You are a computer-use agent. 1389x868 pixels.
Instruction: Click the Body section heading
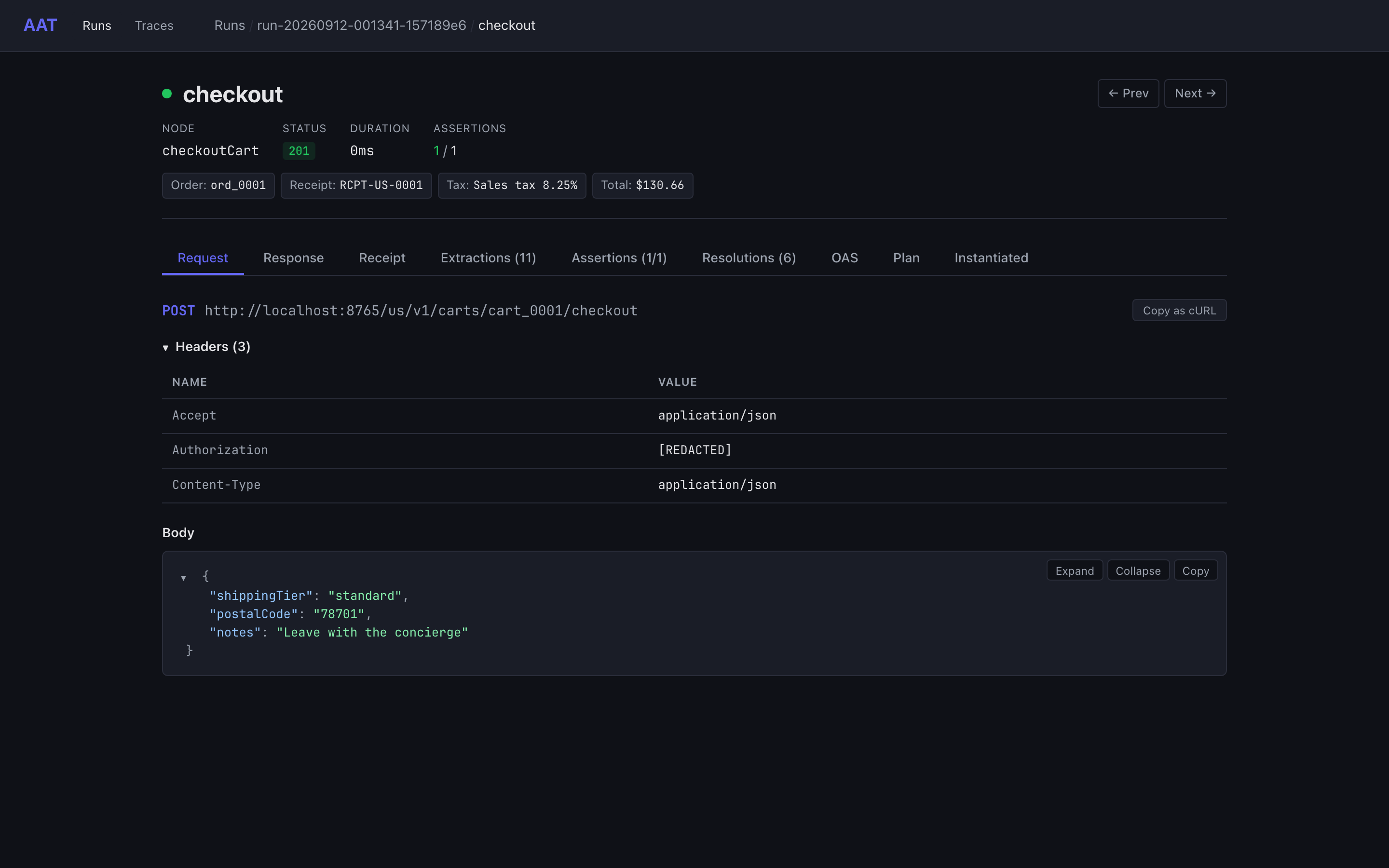tap(178, 533)
